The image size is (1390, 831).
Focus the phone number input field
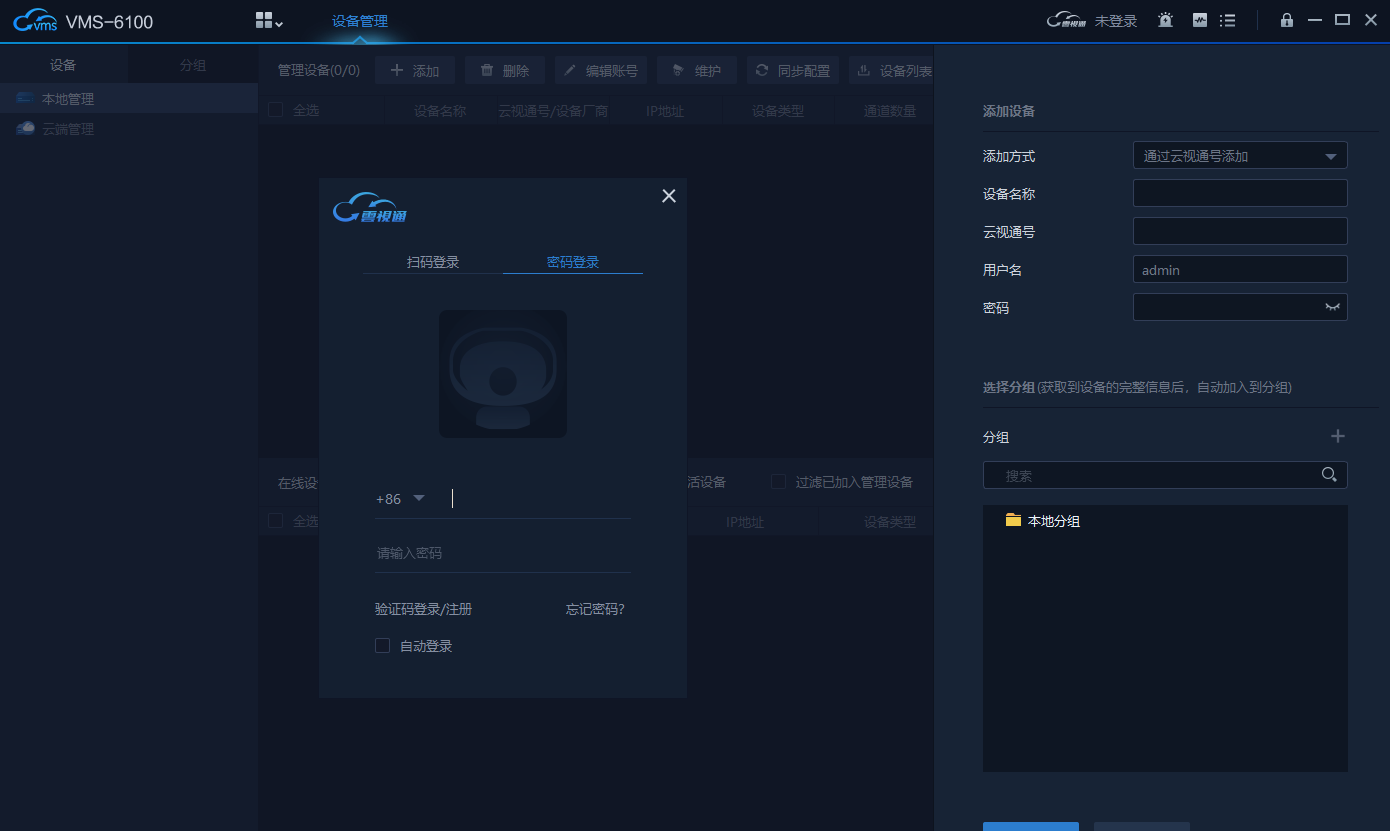tap(540, 498)
